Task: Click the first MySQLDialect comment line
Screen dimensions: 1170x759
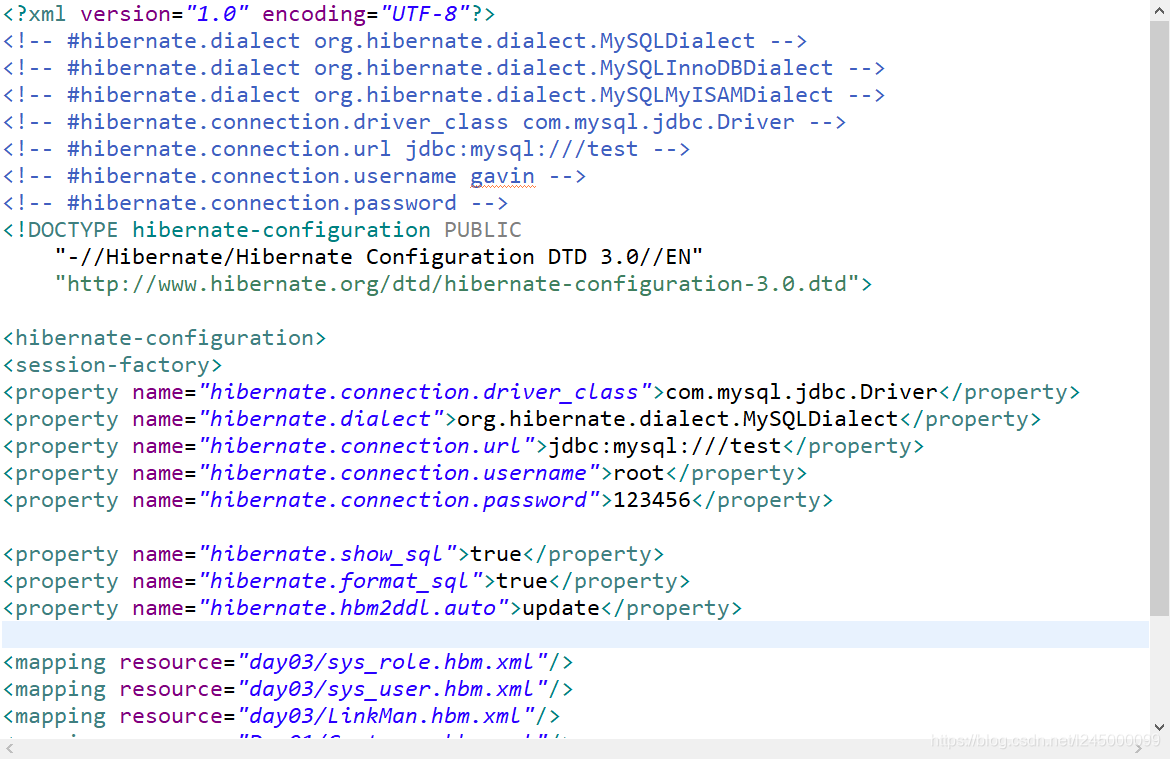Action: [x=405, y=41]
